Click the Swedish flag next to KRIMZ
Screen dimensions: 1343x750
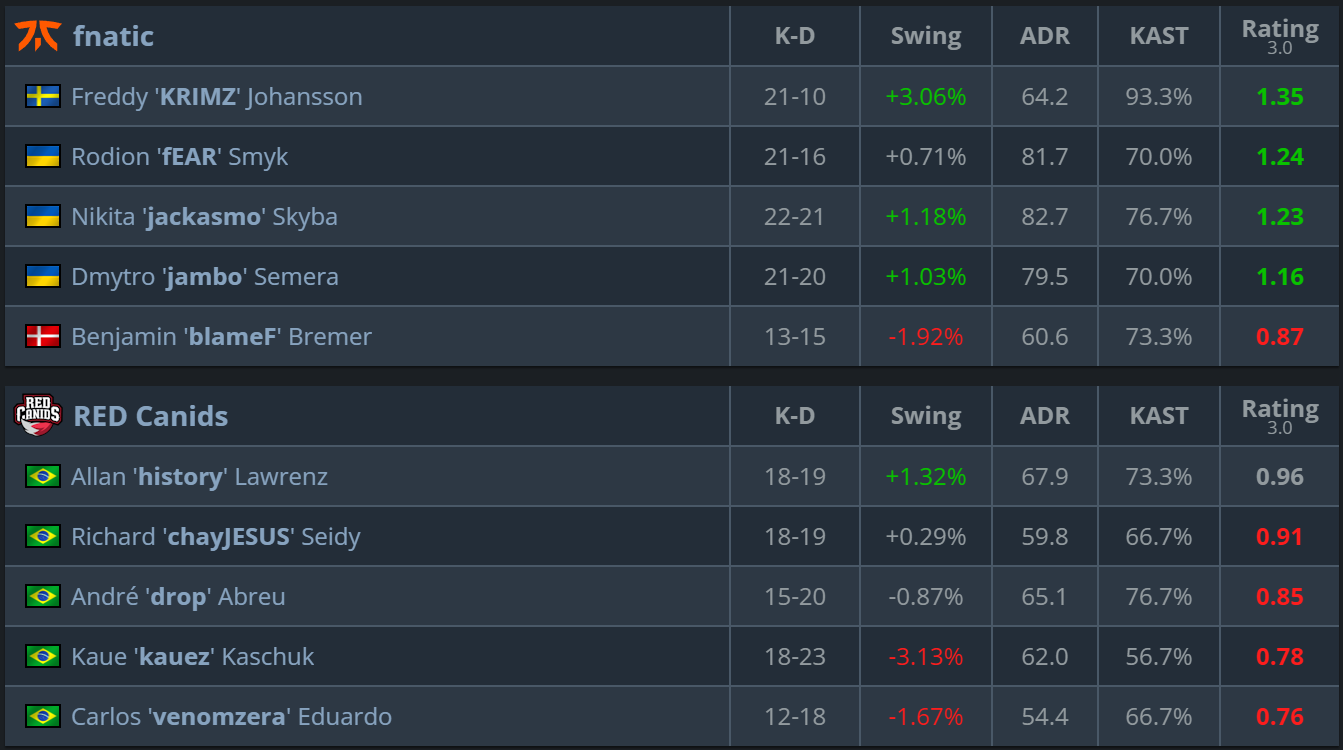pos(43,96)
